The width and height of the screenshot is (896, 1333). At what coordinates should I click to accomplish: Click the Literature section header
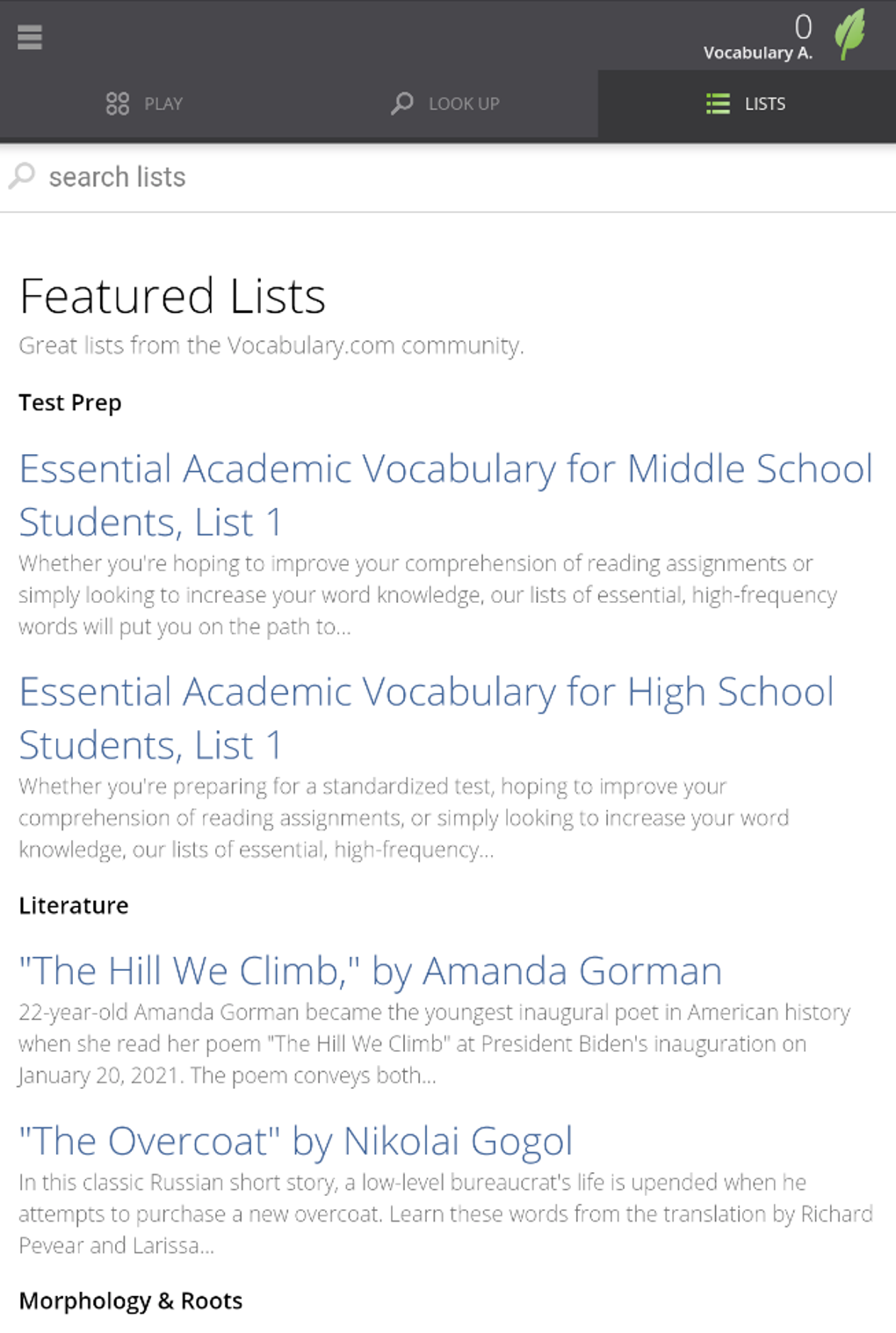[73, 905]
